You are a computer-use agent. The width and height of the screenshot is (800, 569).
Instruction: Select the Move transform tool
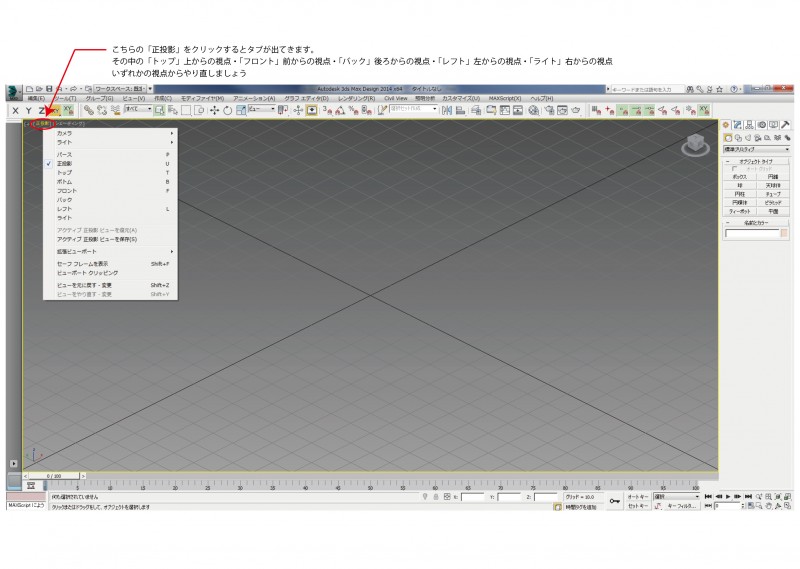click(215, 110)
